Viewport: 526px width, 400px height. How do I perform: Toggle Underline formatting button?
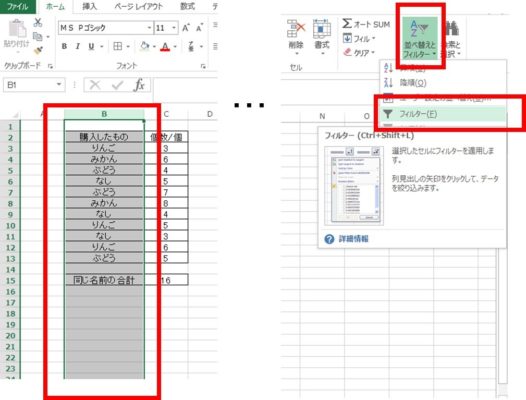(91, 46)
